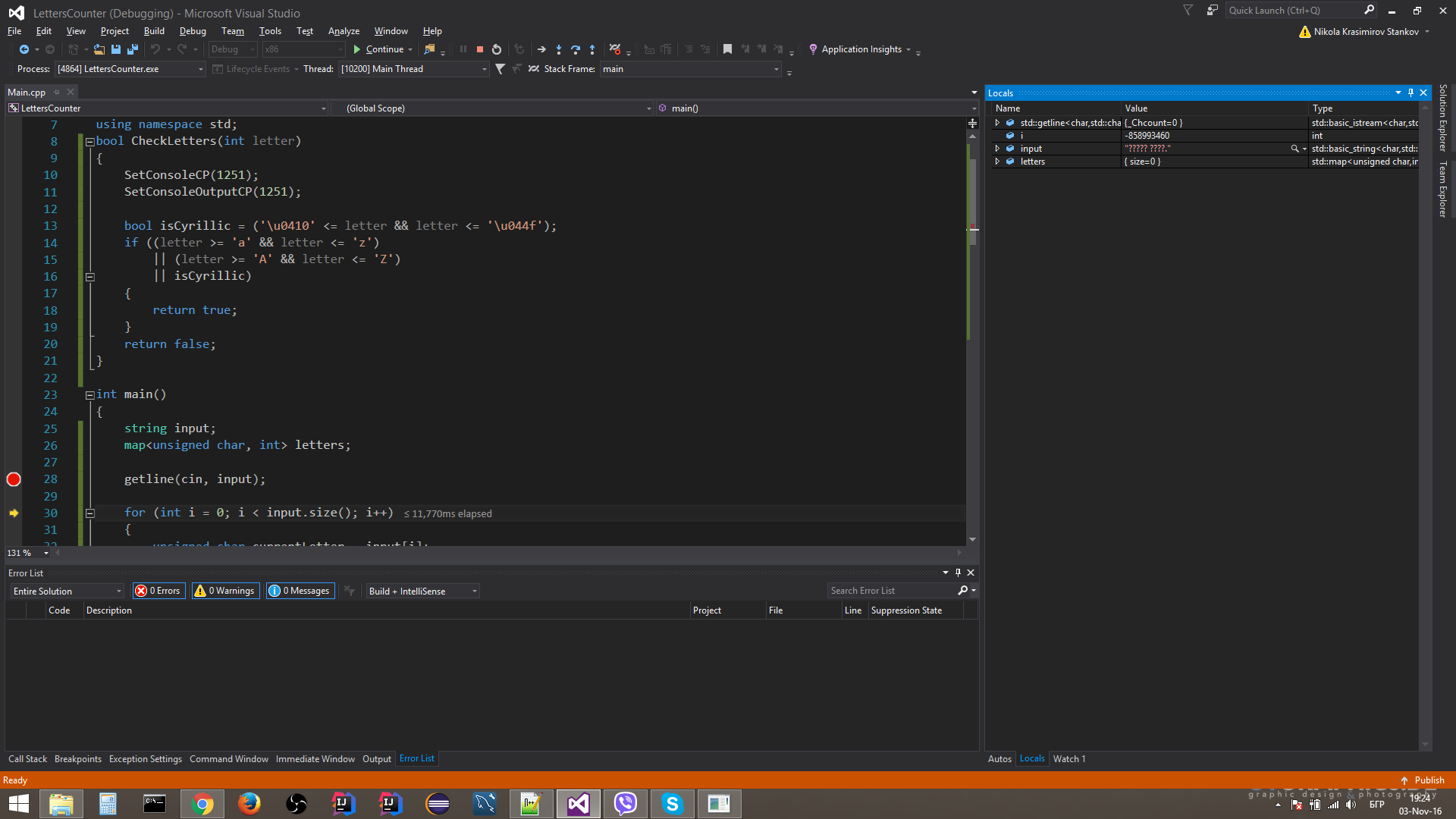Open Skype from the taskbar
This screenshot has width=1456, height=819.
(x=672, y=804)
